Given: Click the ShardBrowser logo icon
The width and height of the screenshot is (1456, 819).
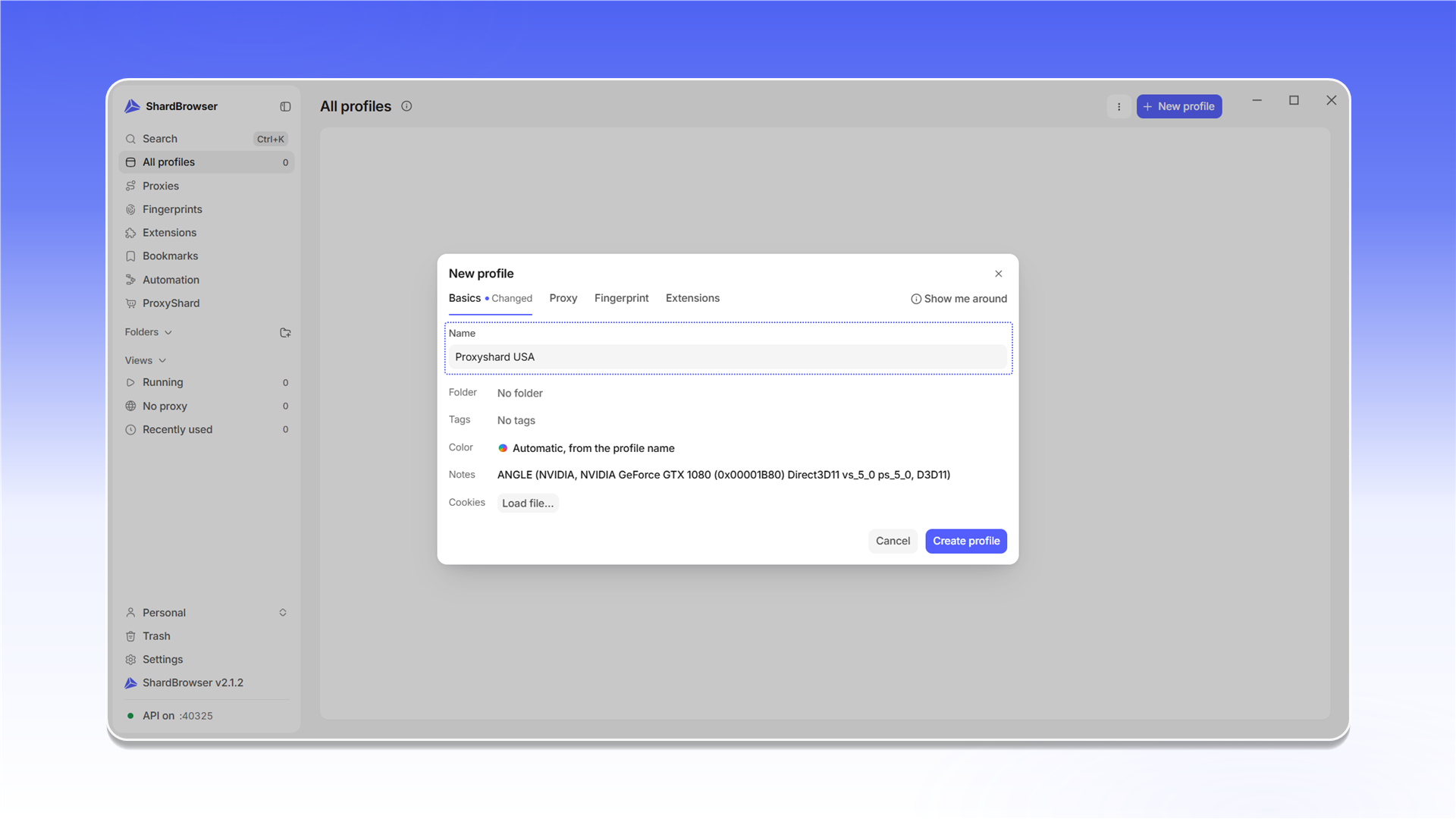Looking at the screenshot, I should (132, 106).
